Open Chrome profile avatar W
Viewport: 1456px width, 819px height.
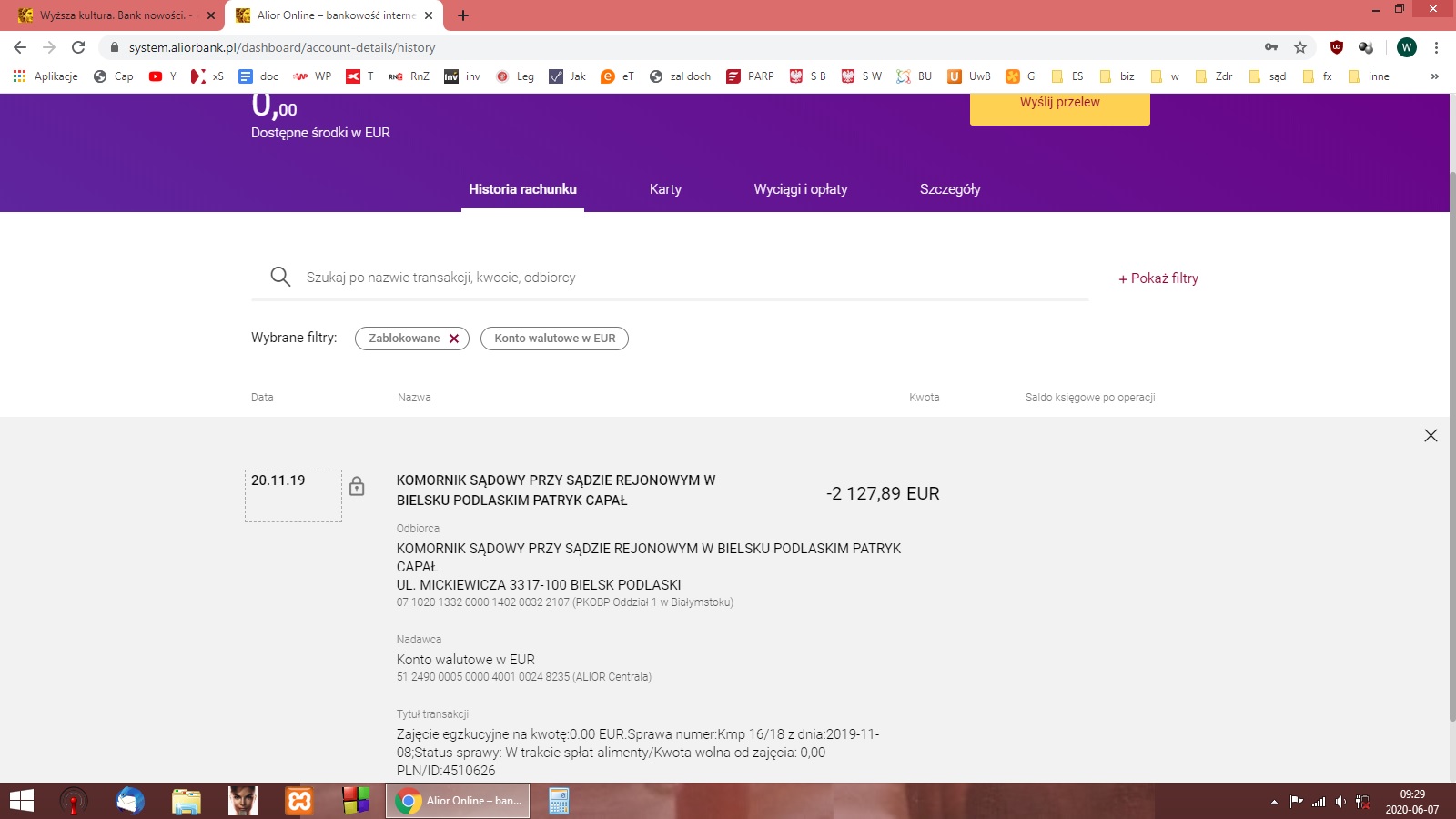click(x=1407, y=47)
